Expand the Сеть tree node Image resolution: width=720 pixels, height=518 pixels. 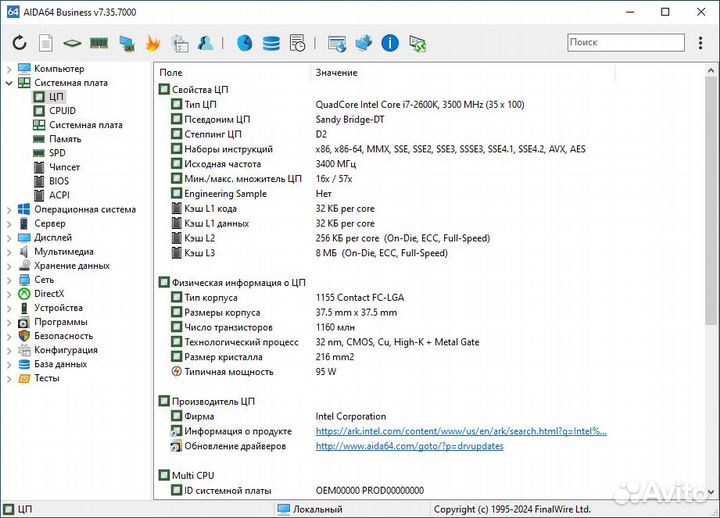(x=9, y=280)
